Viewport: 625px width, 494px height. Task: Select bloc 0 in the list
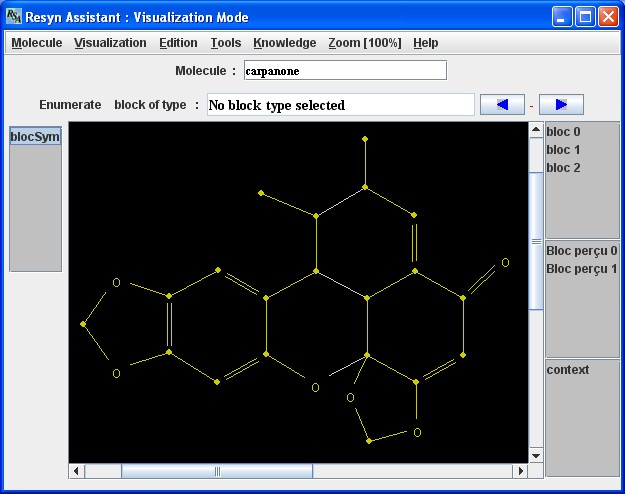[563, 132]
